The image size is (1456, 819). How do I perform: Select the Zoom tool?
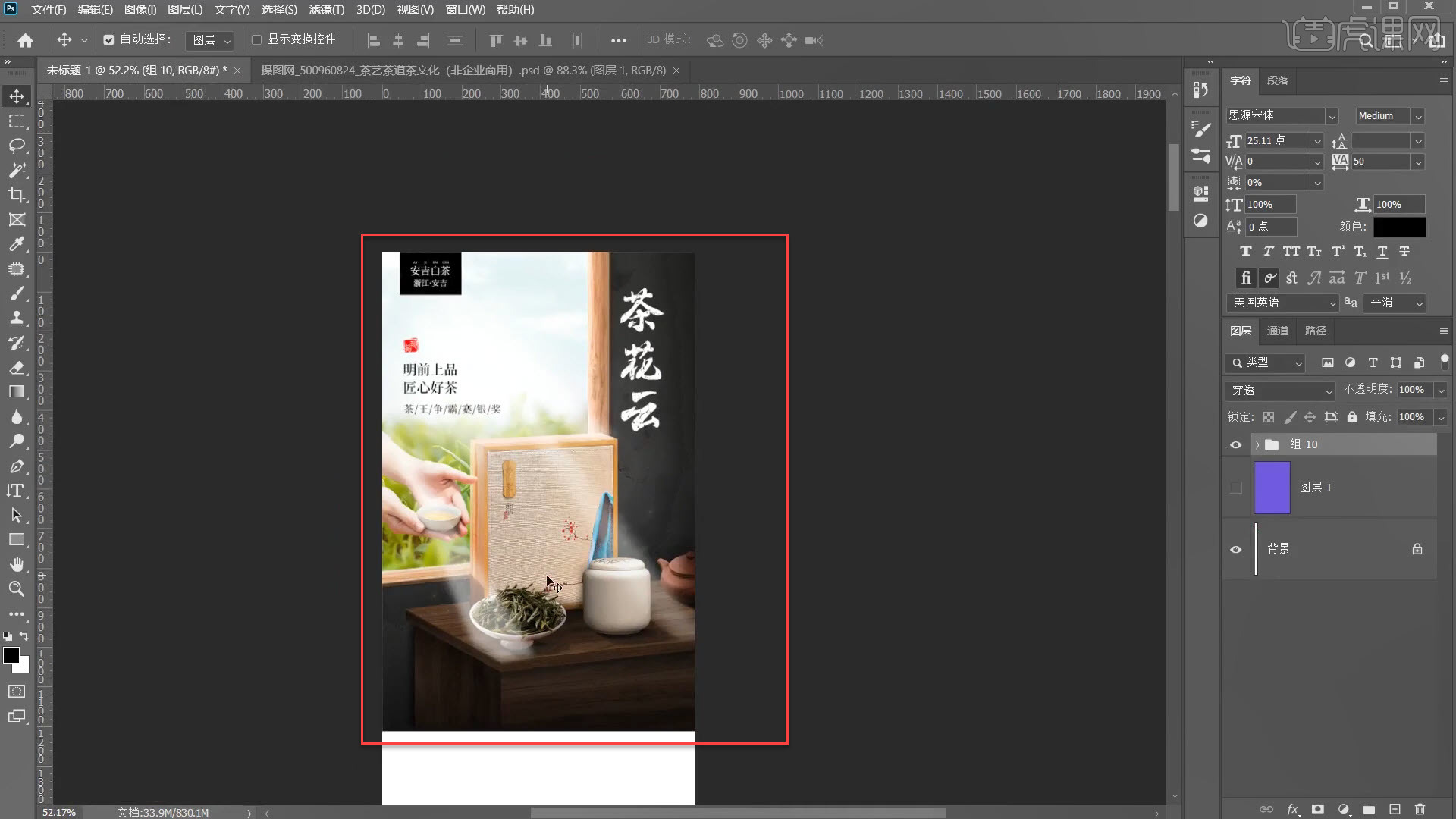click(17, 589)
